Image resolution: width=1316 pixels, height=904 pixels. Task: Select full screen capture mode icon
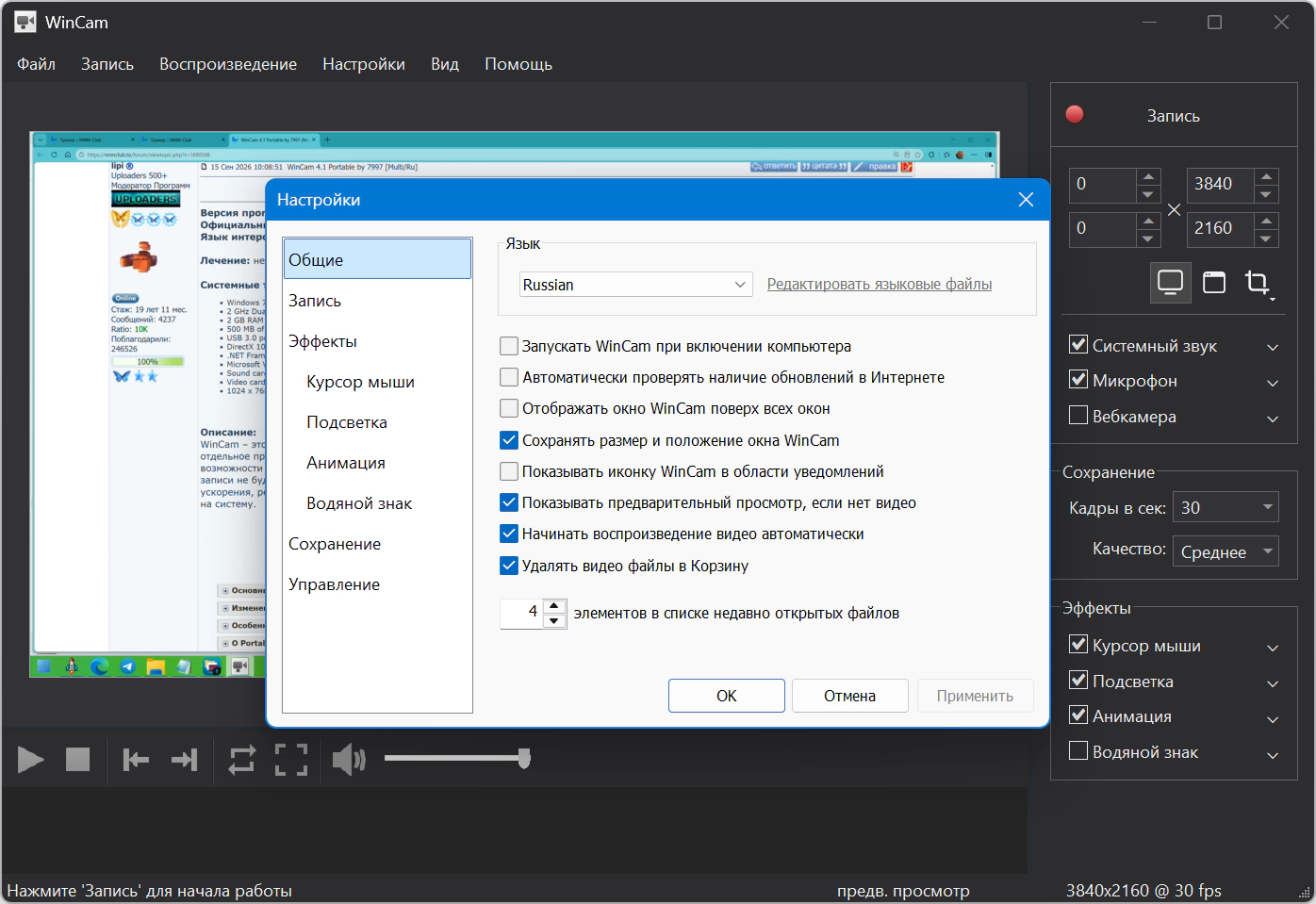click(x=1170, y=282)
